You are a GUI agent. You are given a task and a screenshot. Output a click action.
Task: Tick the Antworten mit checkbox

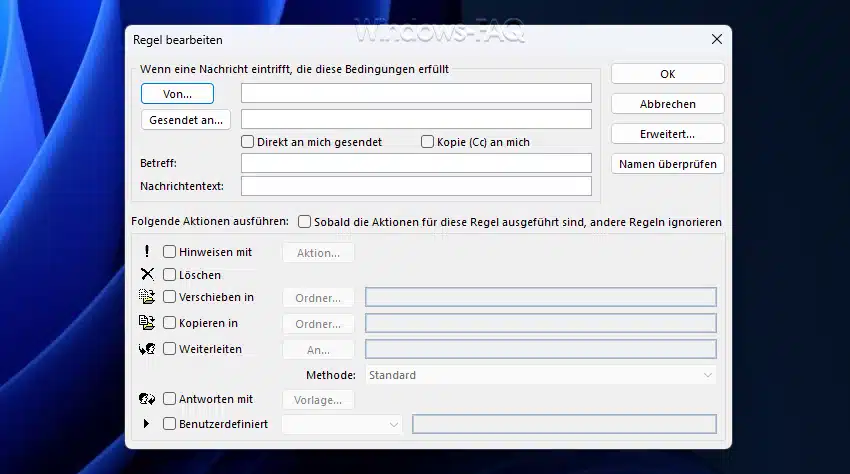[170, 399]
